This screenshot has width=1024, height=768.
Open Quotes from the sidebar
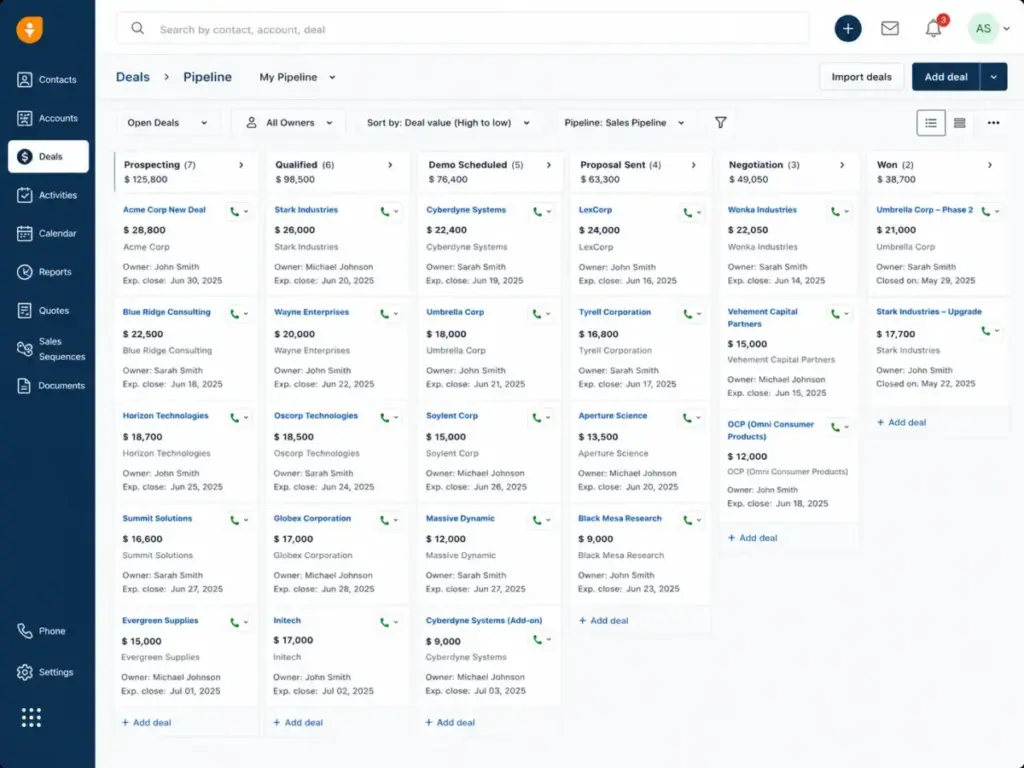tap(43, 310)
